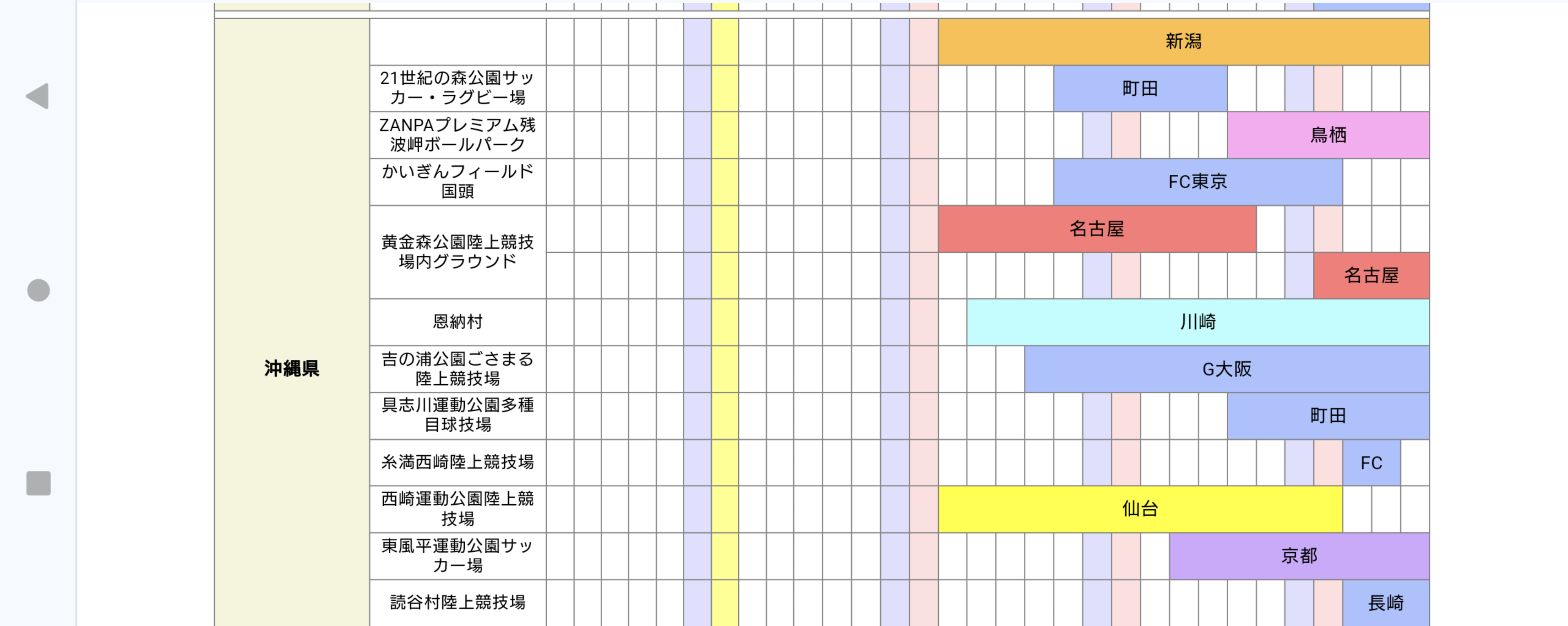Tap the Android recent apps square button
Screen dimensions: 1568x626
(38, 483)
